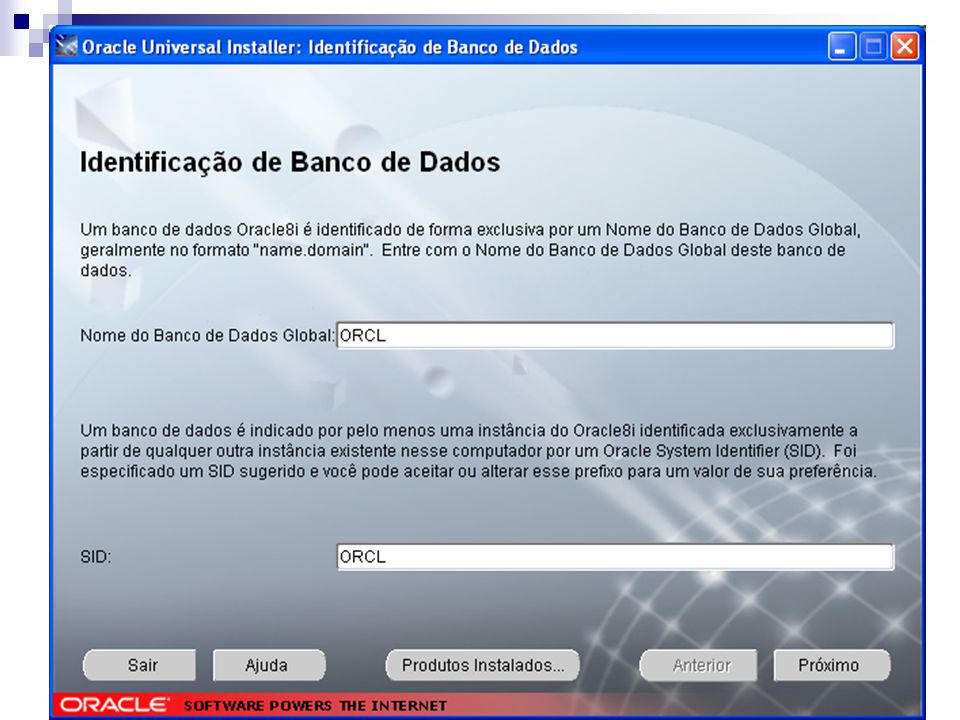Screen dimensions: 960x720
Task: Continue with the Próximo button
Action: [x=831, y=665]
